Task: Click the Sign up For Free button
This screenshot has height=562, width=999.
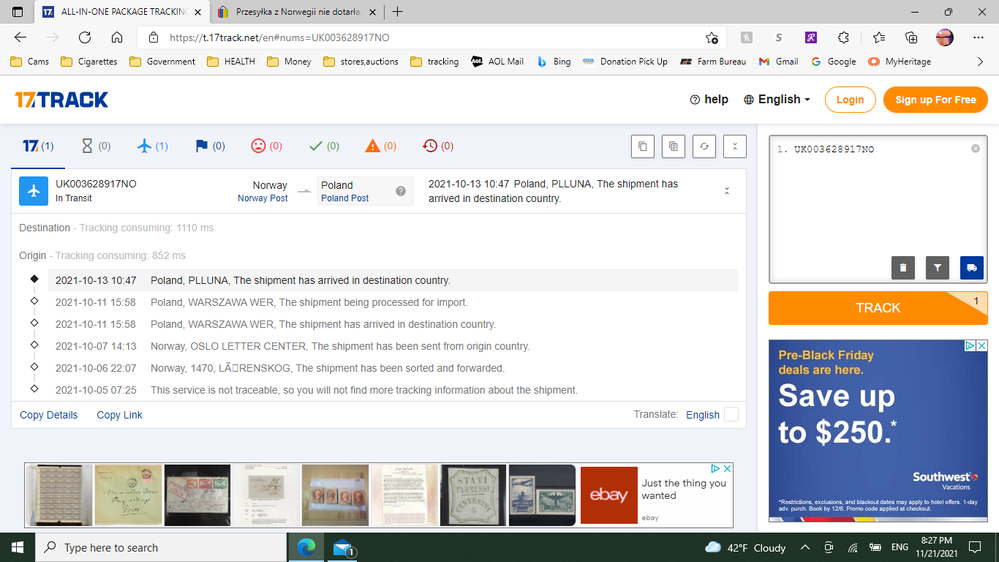Action: [x=935, y=100]
